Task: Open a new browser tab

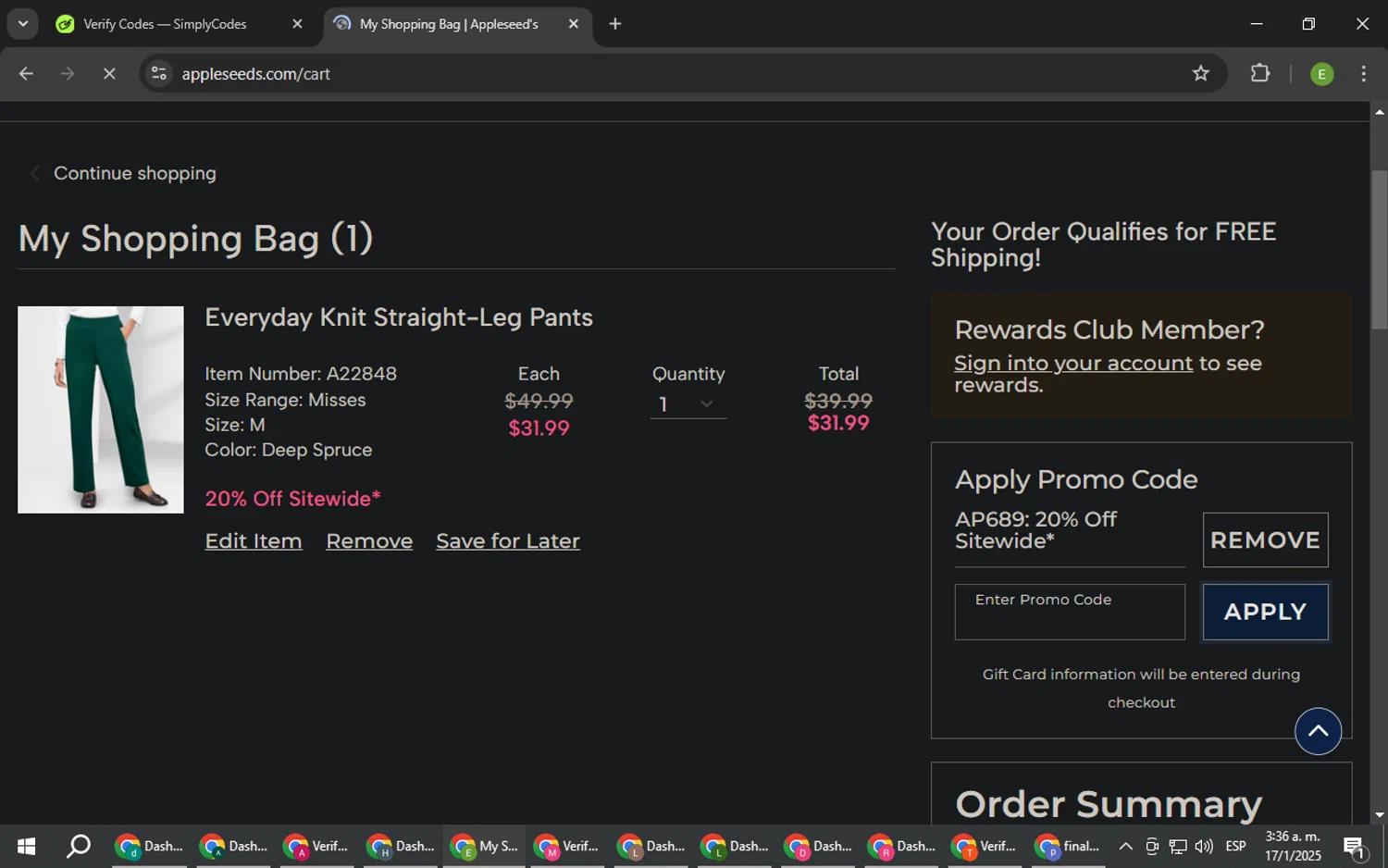Action: (615, 24)
